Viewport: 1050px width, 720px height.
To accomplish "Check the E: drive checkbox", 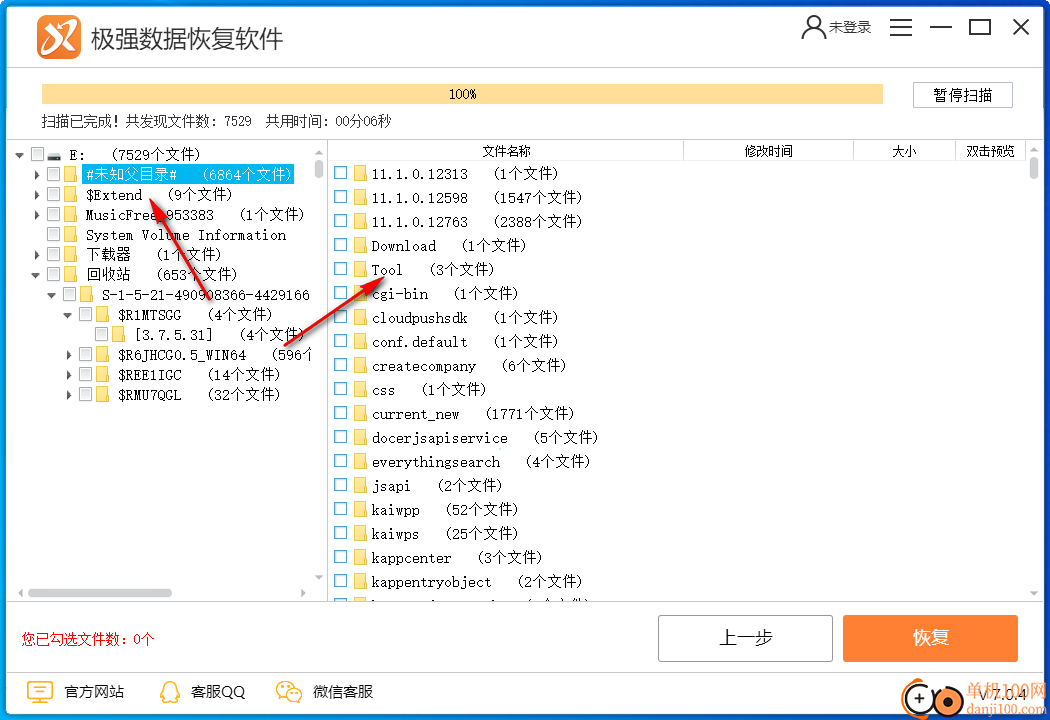I will tap(38, 154).
